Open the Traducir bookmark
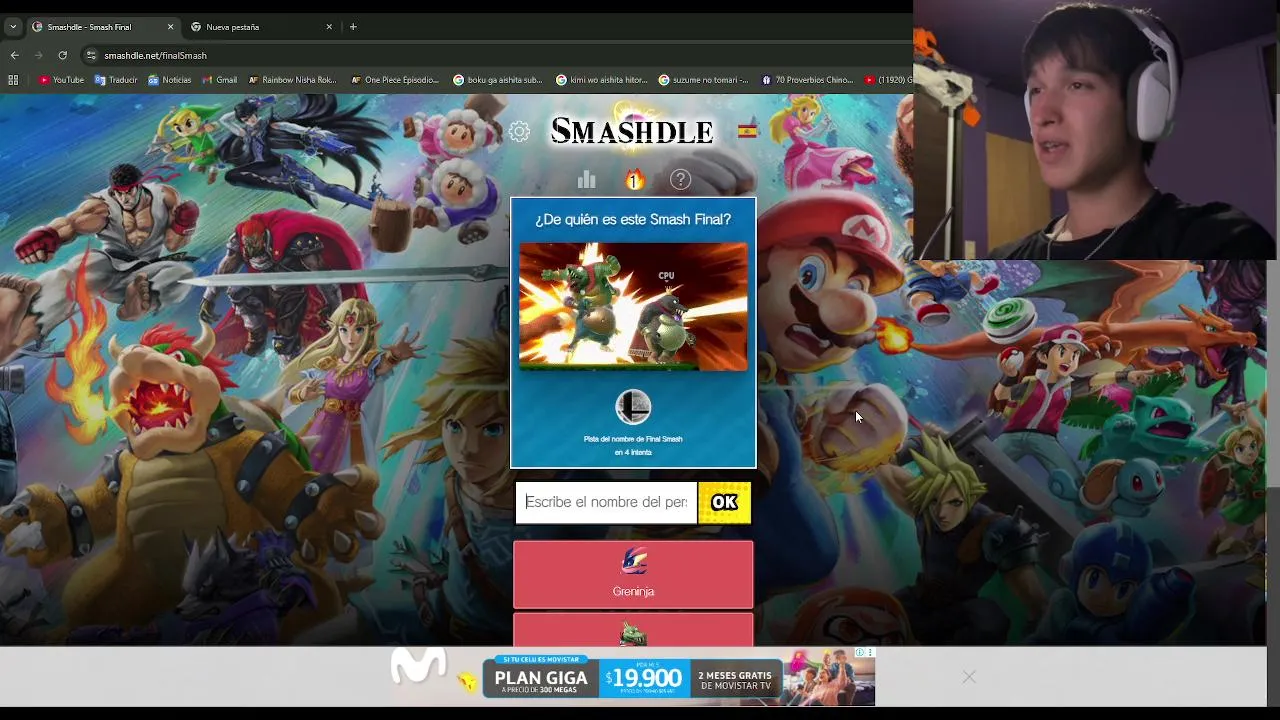 (x=116, y=80)
